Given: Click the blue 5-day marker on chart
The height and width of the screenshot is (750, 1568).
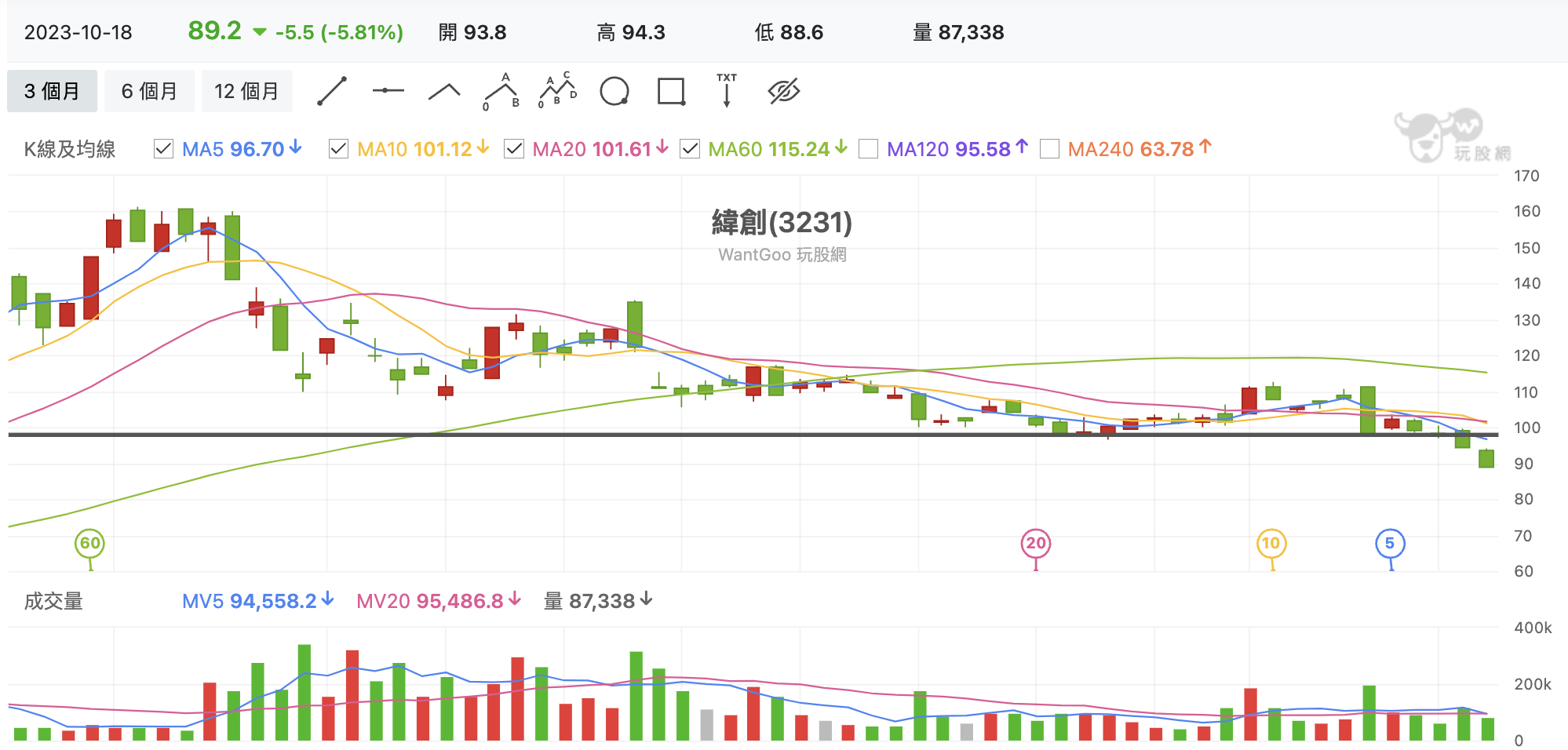Looking at the screenshot, I should click(x=1390, y=543).
